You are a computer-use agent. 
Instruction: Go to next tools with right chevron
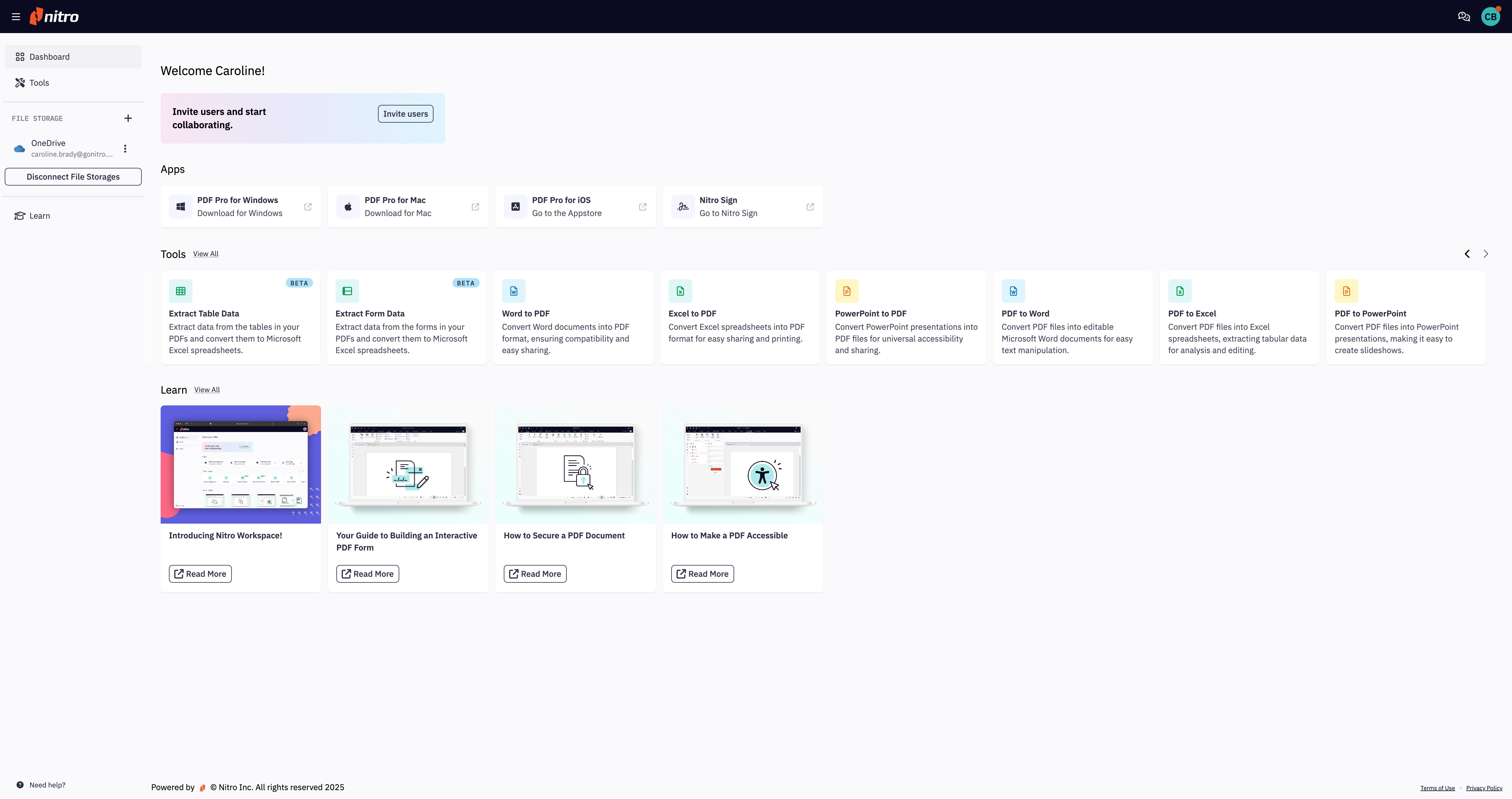pyautogui.click(x=1486, y=254)
